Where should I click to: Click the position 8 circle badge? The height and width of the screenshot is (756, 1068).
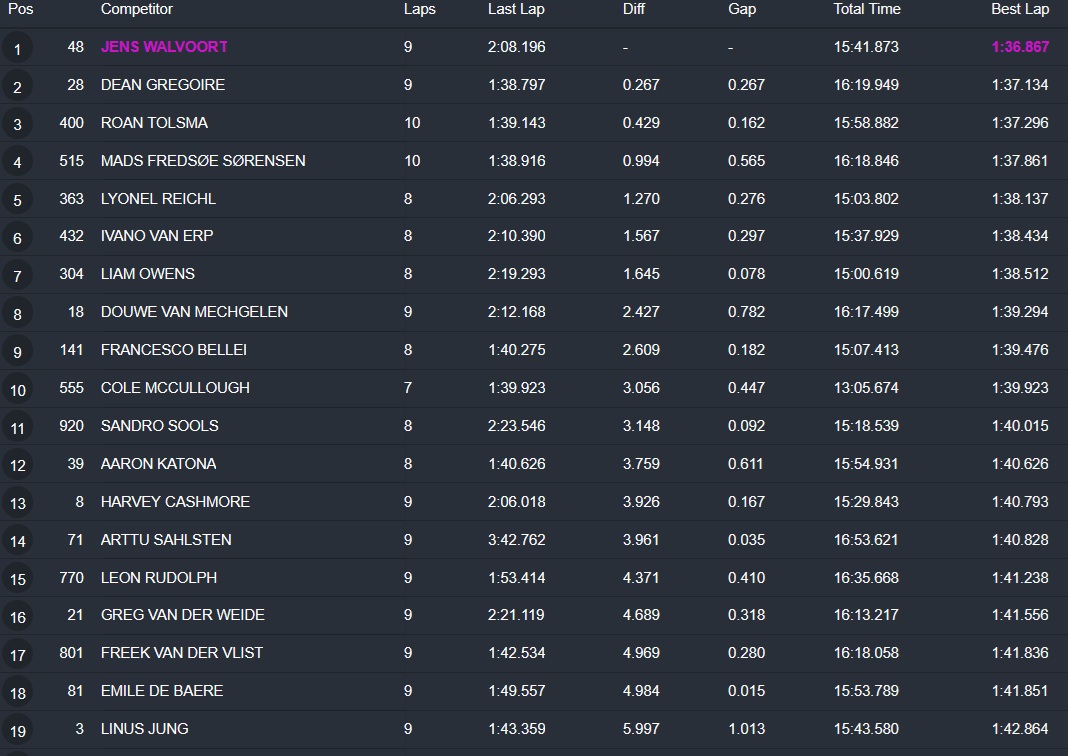click(17, 313)
